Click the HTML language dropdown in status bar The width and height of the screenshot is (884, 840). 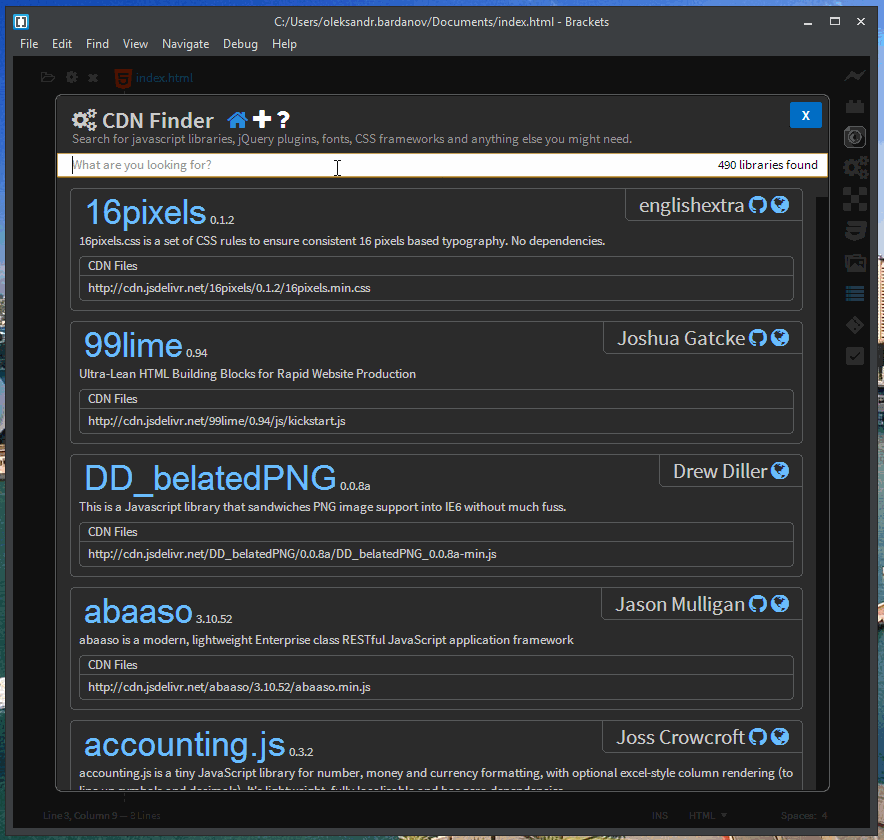point(708,816)
